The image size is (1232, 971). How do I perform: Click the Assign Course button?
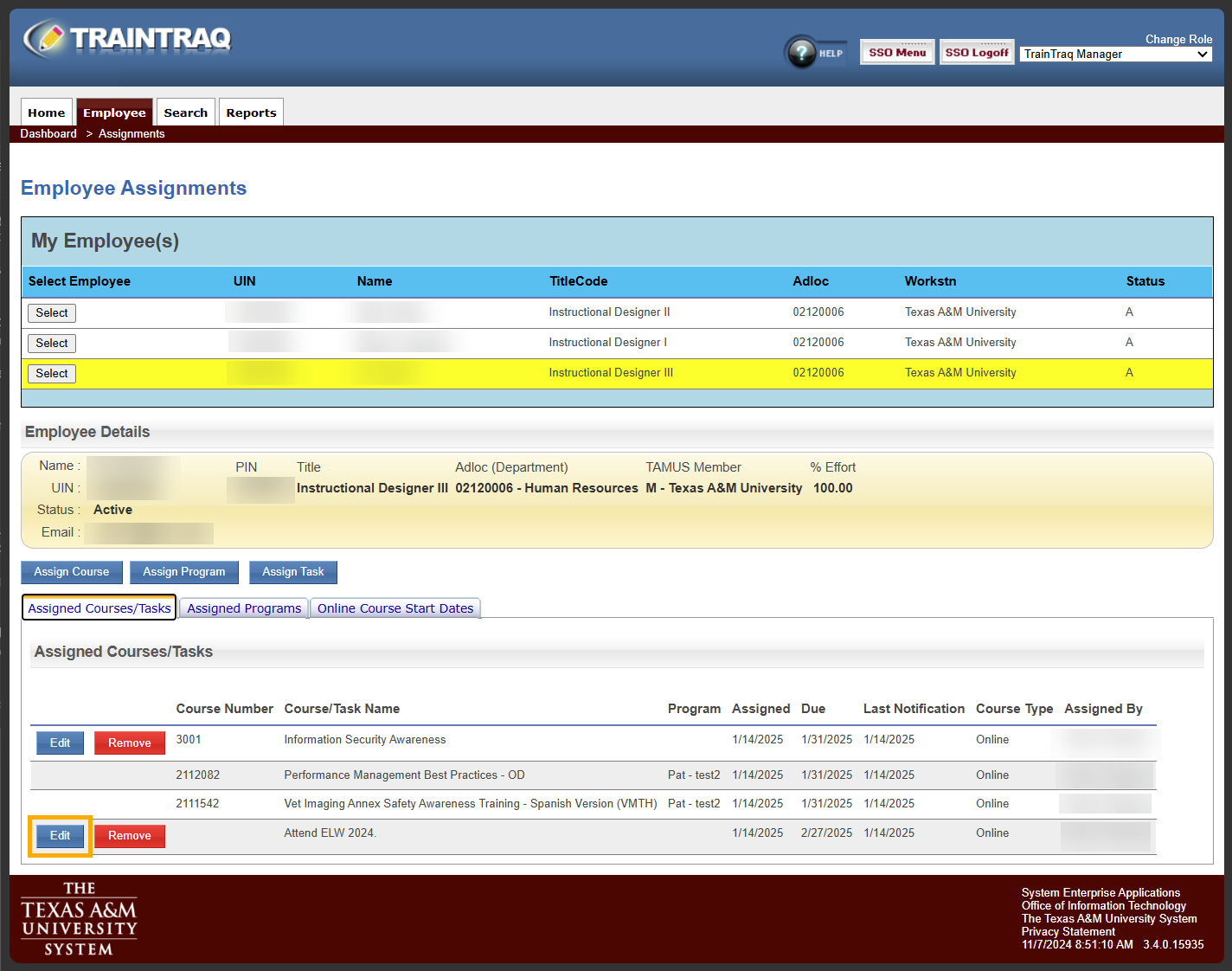tap(72, 572)
